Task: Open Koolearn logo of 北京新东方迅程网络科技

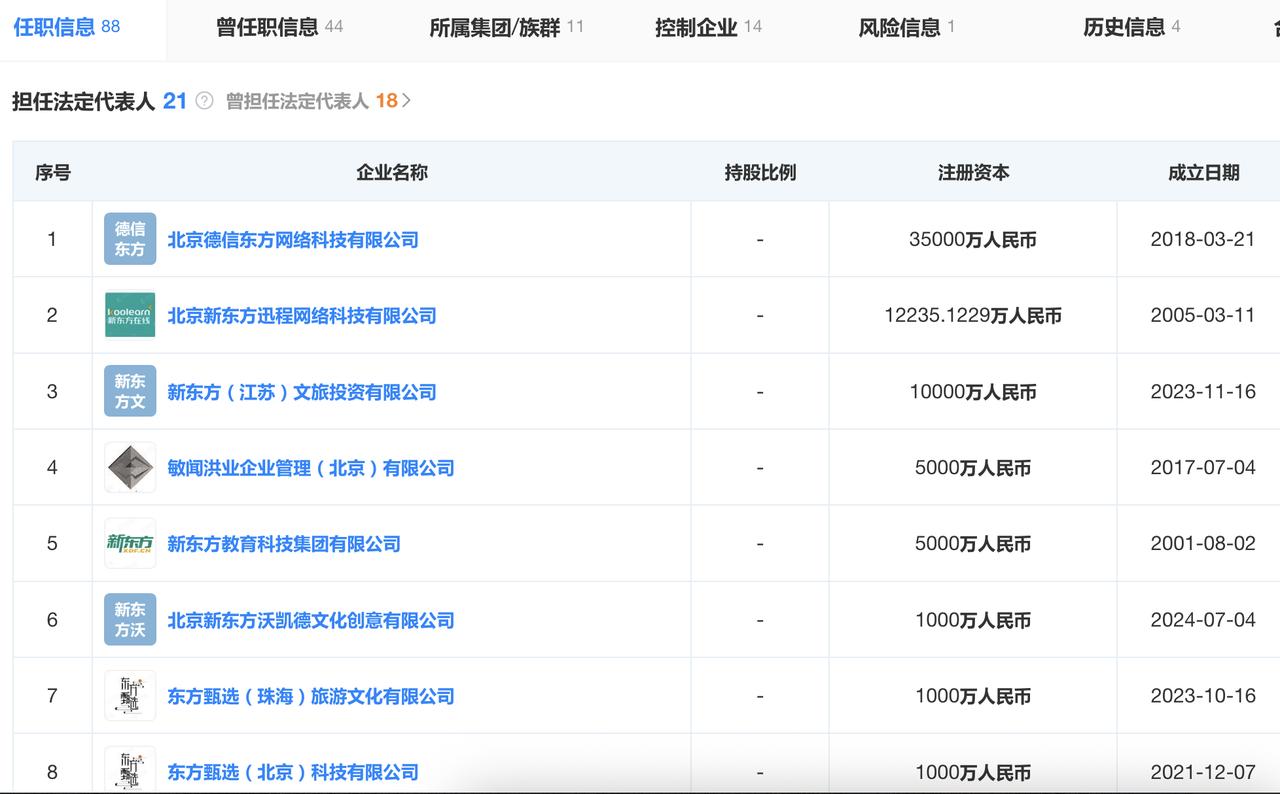Action: tap(130, 315)
